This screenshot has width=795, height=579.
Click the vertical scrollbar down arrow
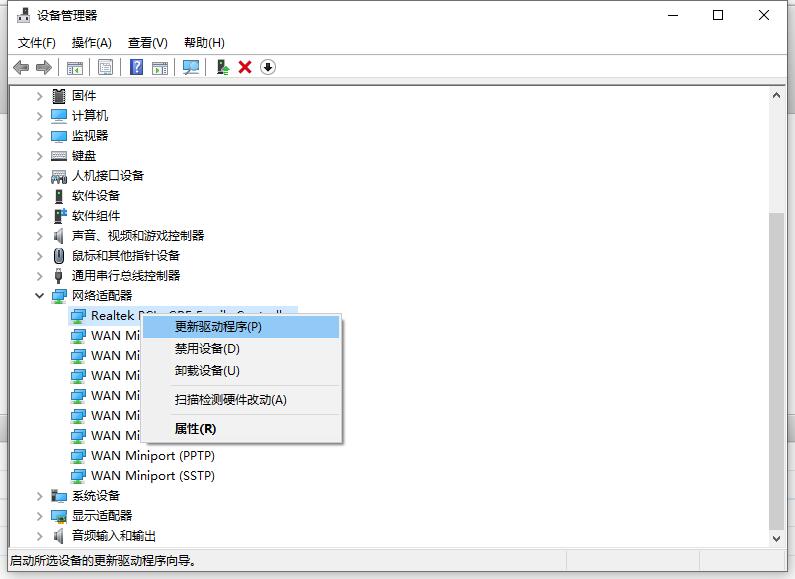coord(776,538)
